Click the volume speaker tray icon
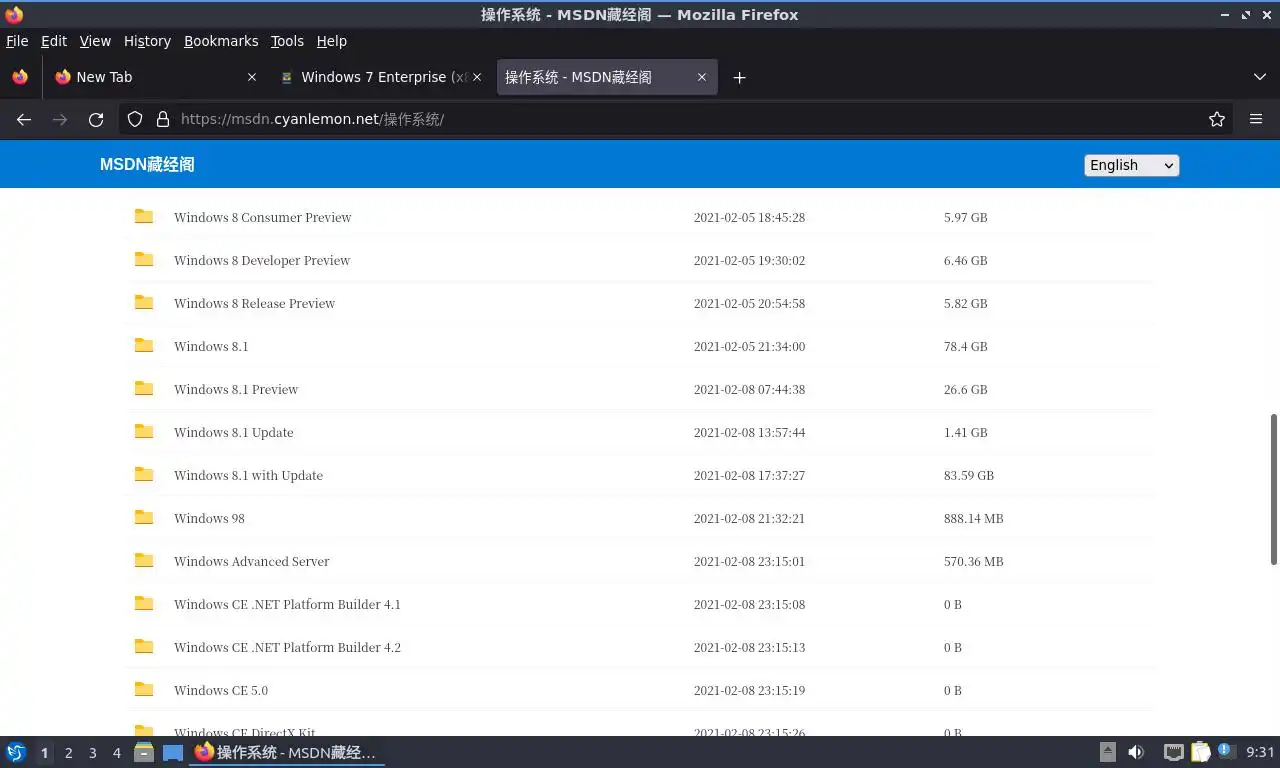This screenshot has height=768, width=1280. [x=1136, y=752]
